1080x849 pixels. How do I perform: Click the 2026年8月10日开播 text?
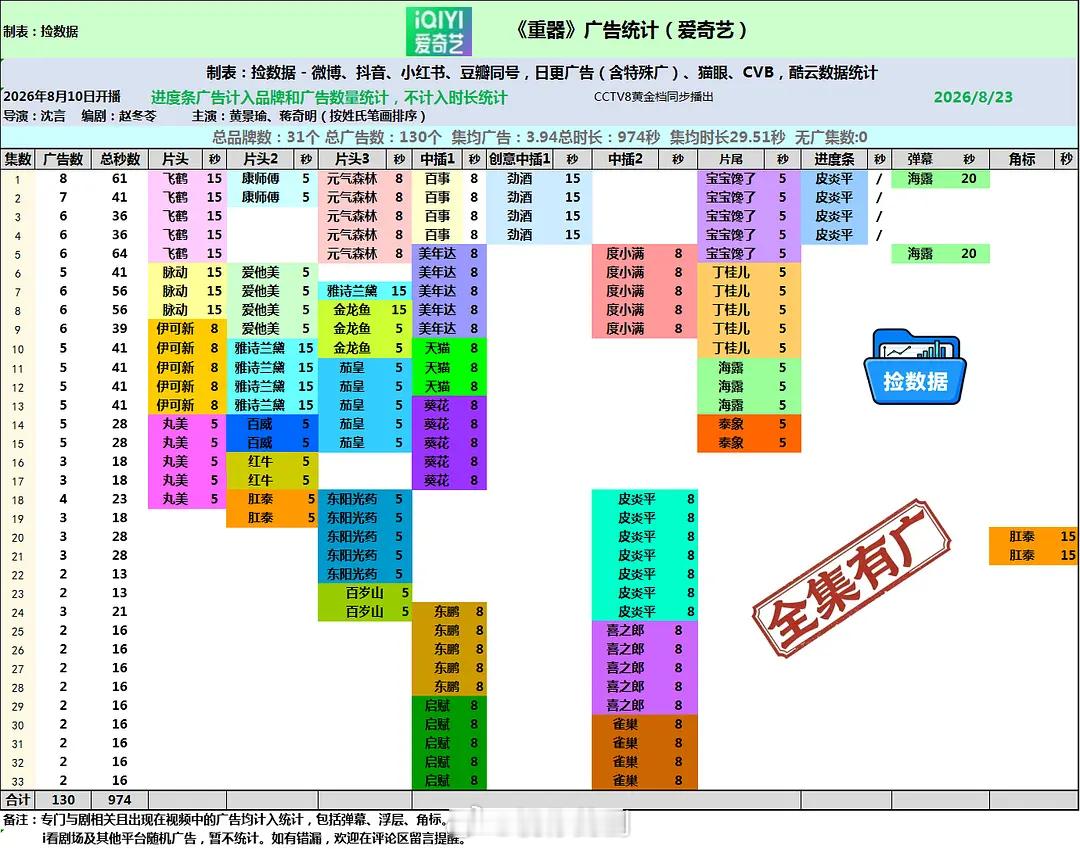(62, 96)
